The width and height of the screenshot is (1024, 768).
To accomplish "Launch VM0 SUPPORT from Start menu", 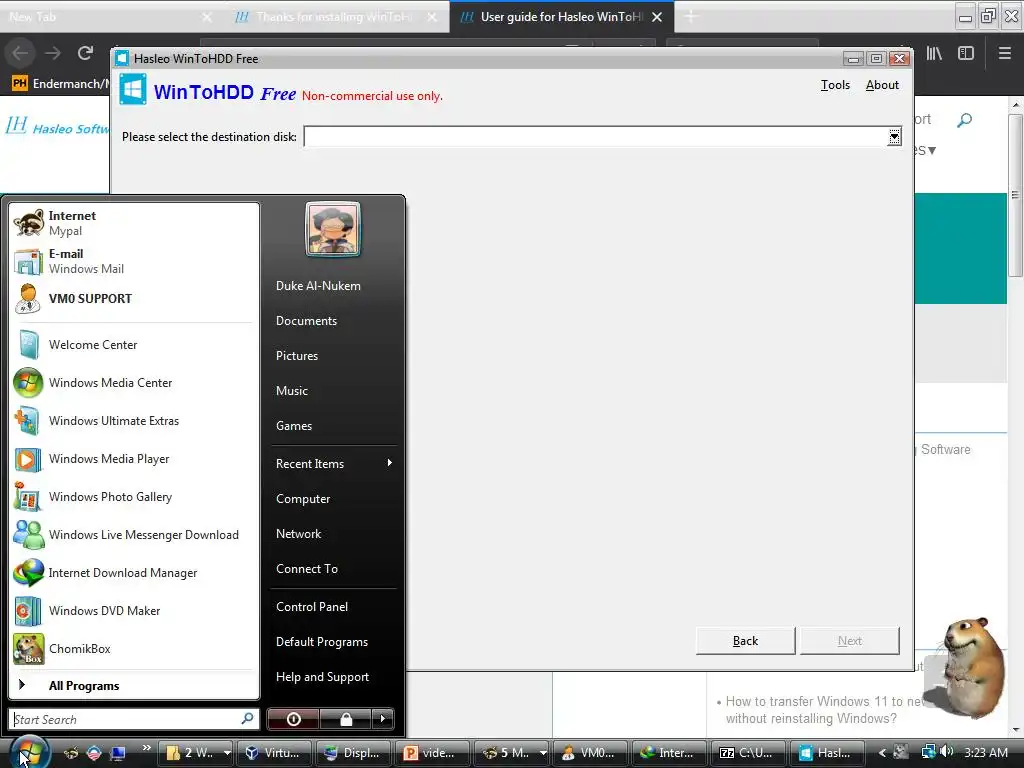I will point(133,298).
